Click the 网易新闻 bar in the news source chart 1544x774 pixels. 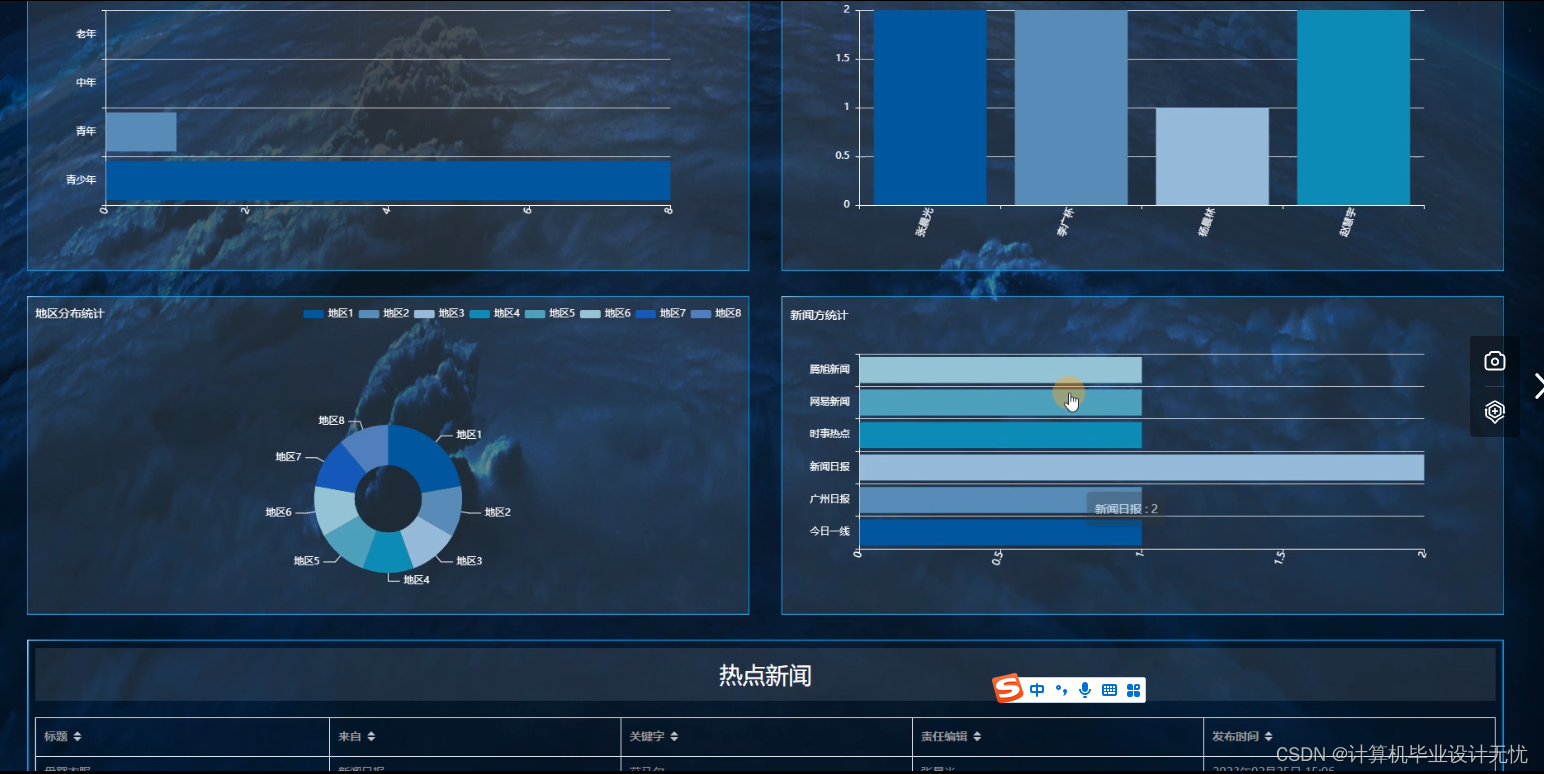pyautogui.click(x=1000, y=403)
